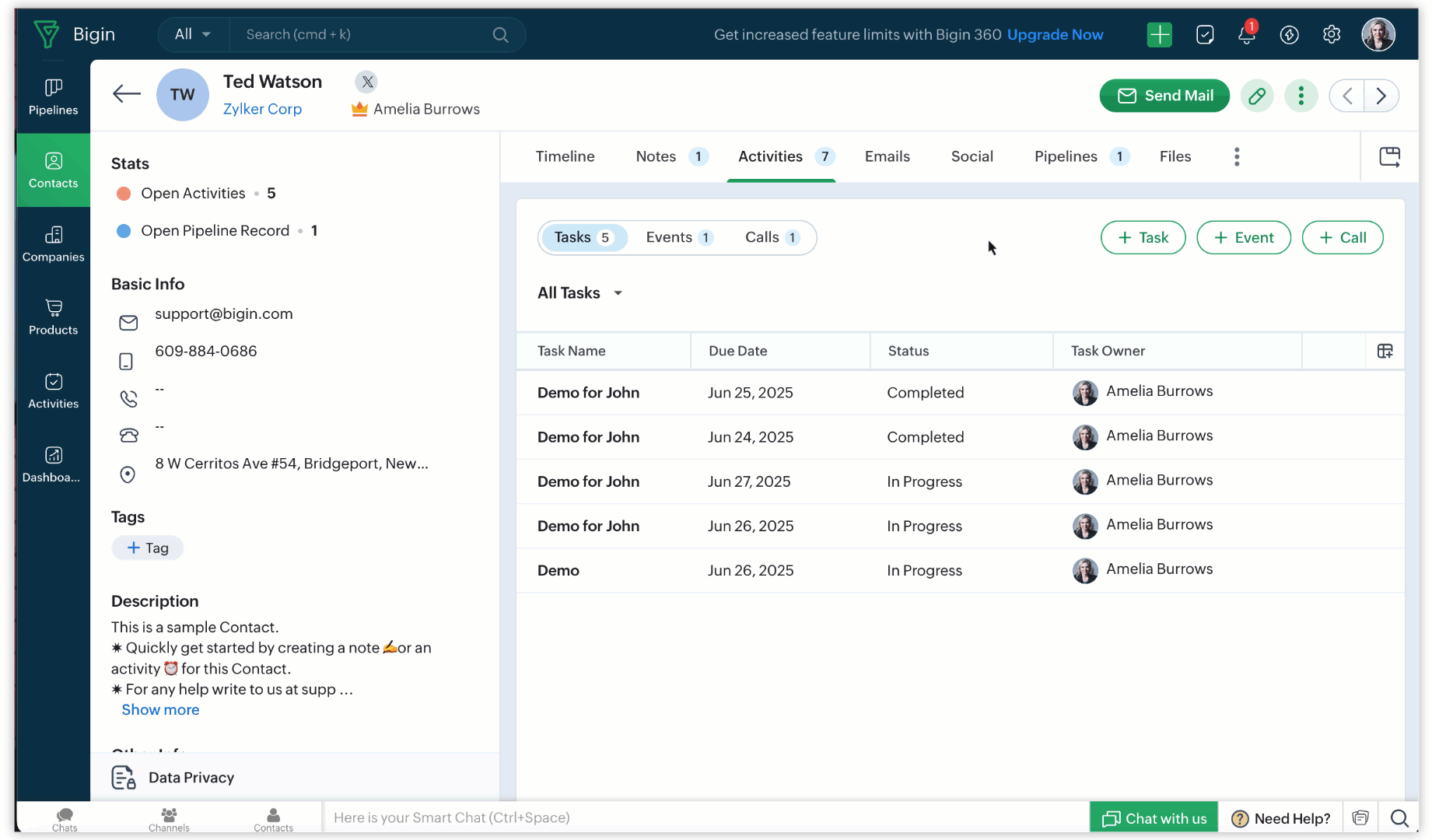Open the Zylker Corp company link
1432x840 pixels.
point(262,109)
